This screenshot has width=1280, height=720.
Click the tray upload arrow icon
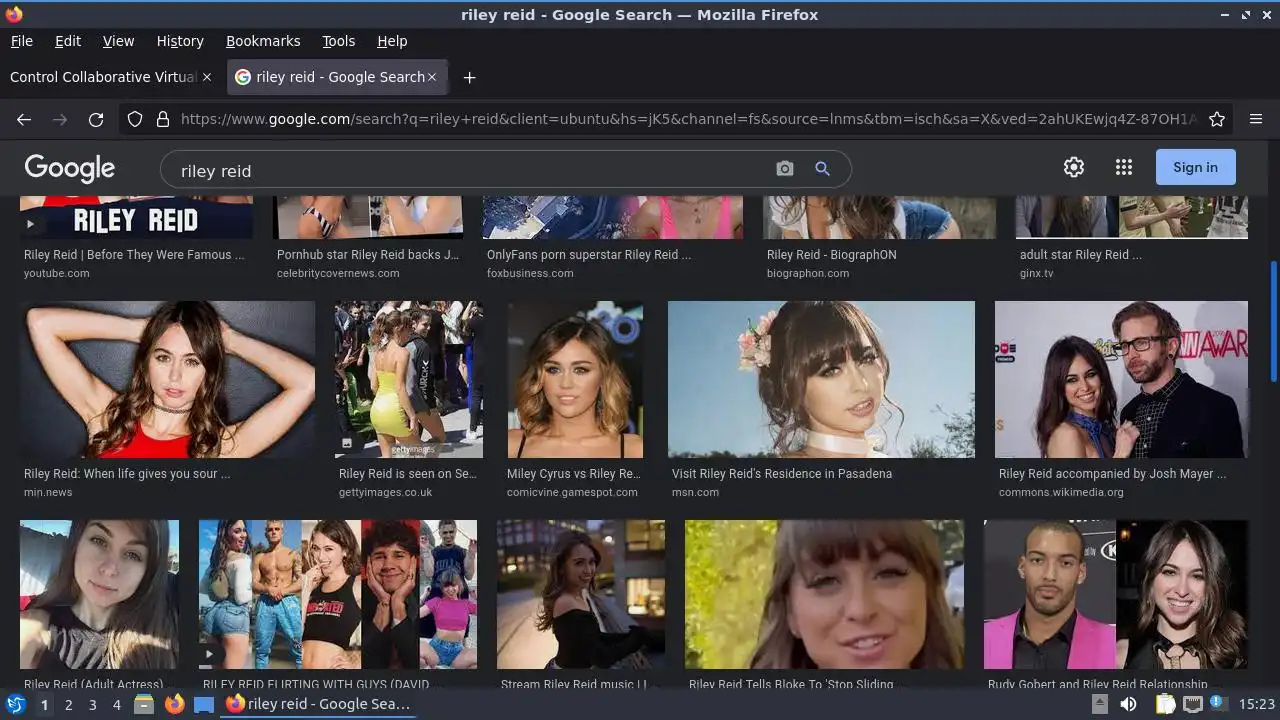1099,704
